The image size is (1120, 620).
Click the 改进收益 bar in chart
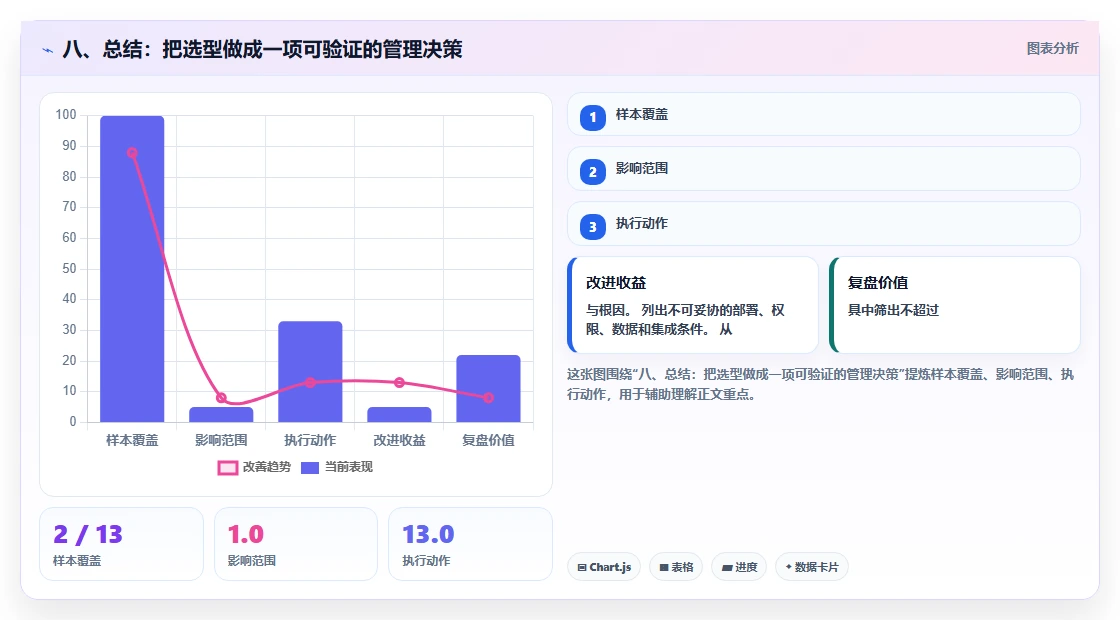tap(399, 414)
